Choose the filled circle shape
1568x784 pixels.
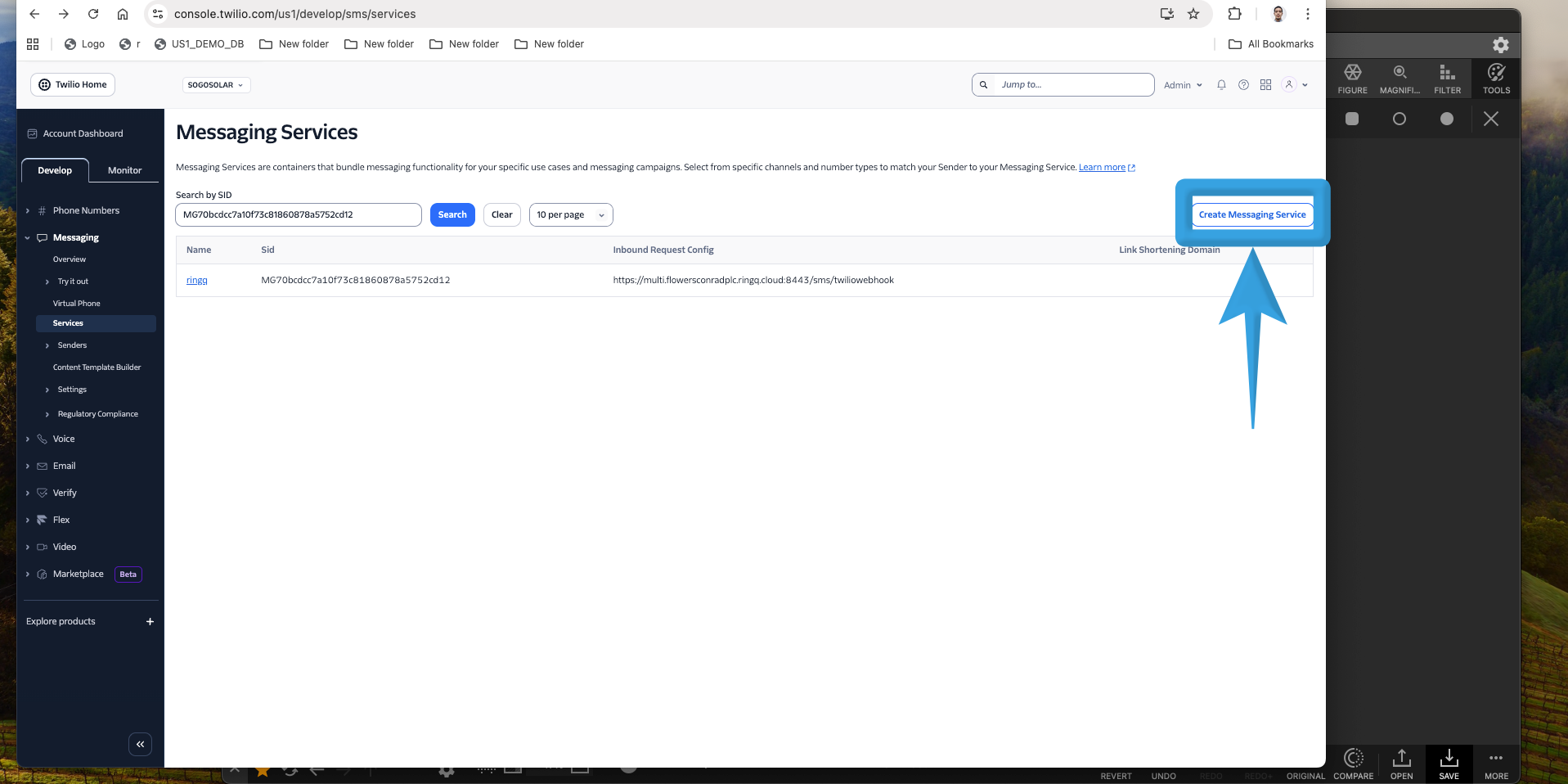coord(1447,119)
